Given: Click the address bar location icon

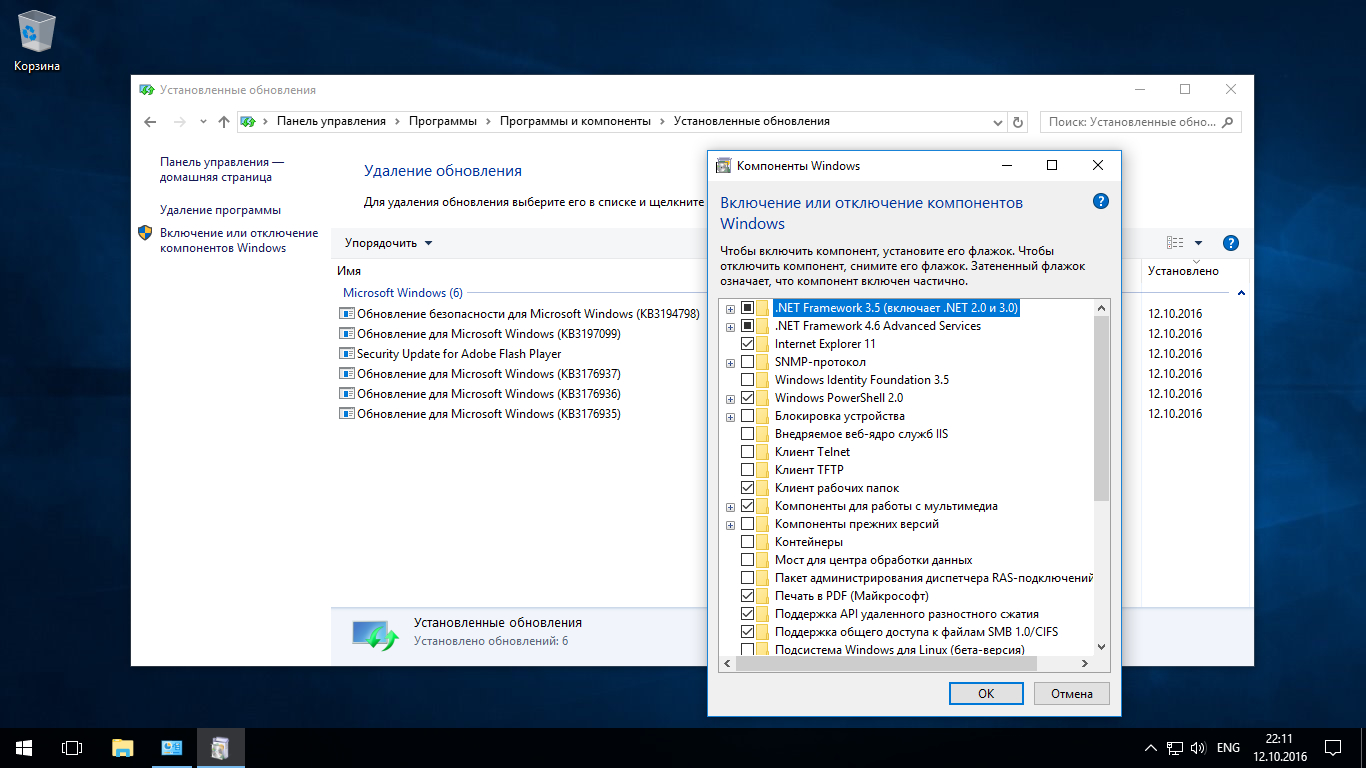Looking at the screenshot, I should tap(247, 122).
